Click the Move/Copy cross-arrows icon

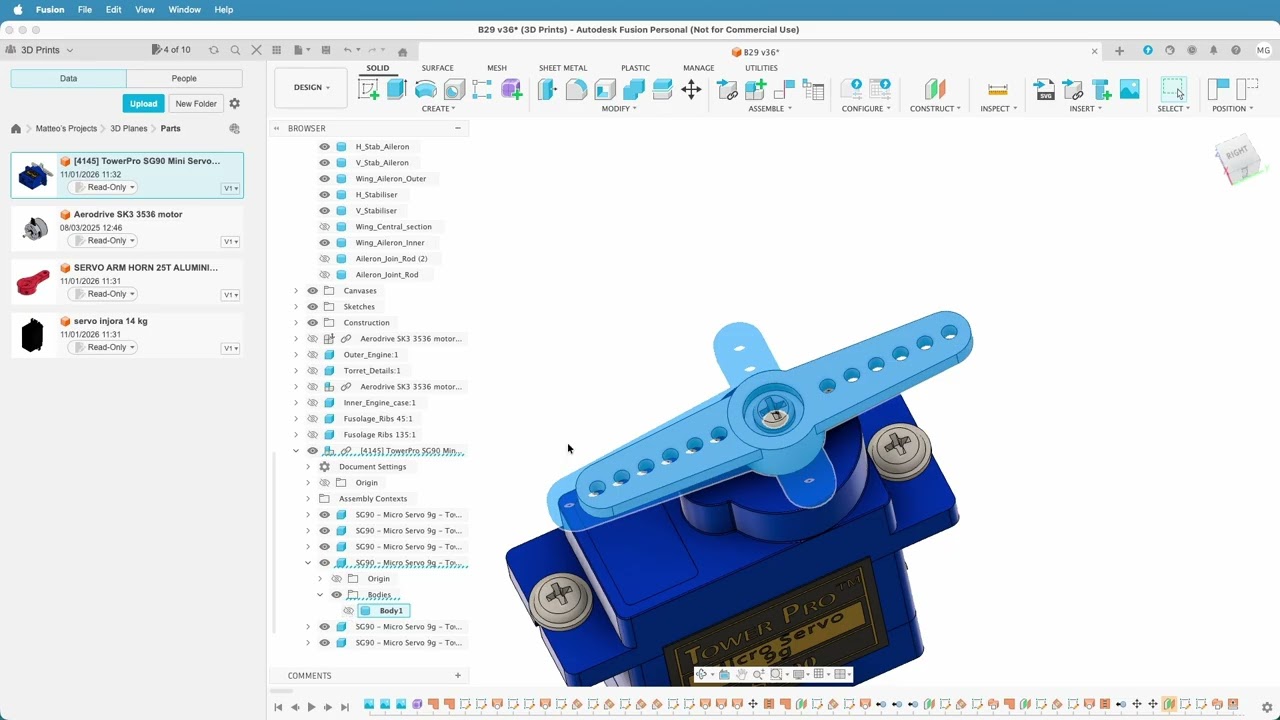pyautogui.click(x=691, y=90)
